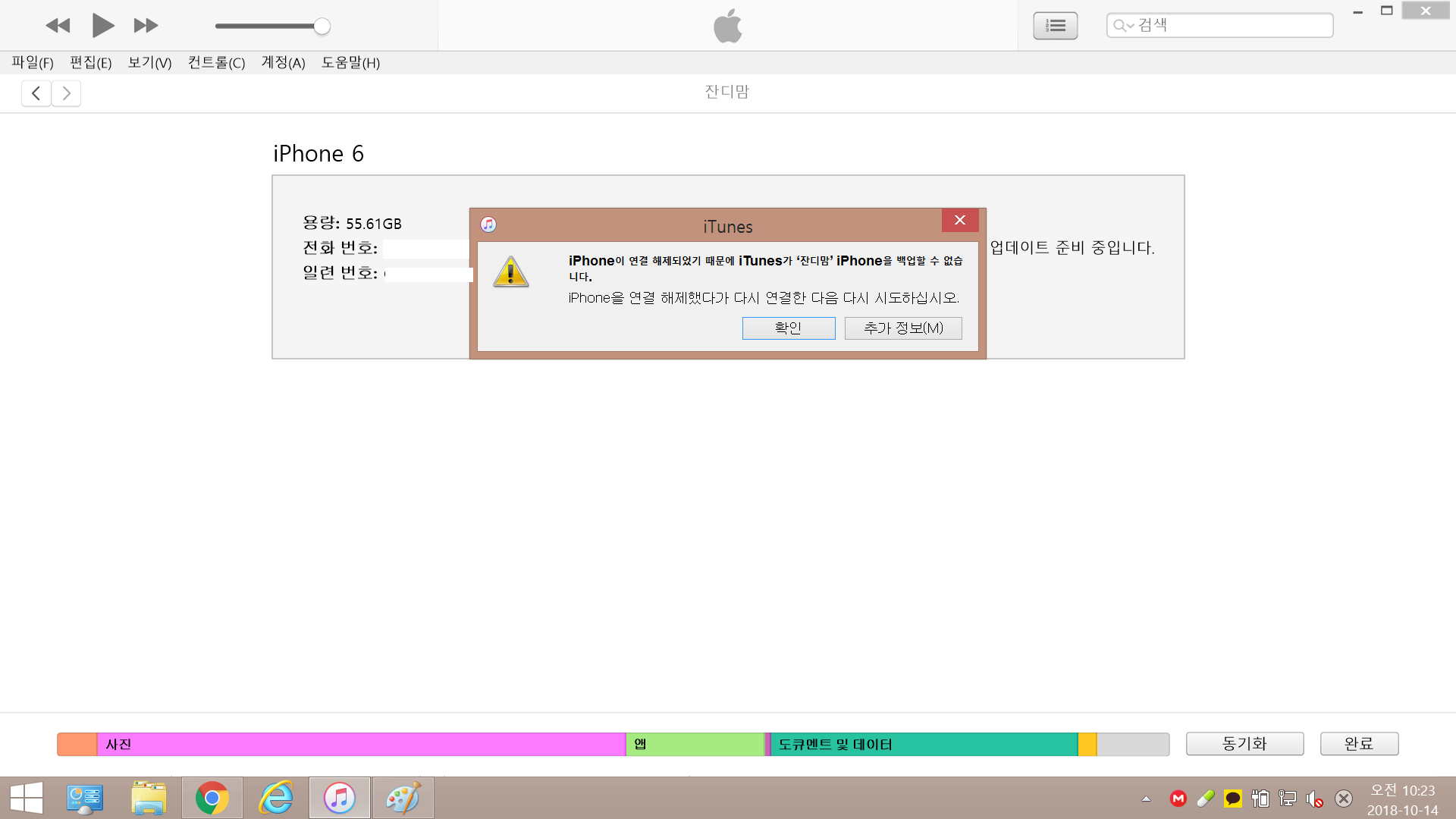The image size is (1456, 819).
Task: Open iTunes from the taskbar
Action: point(340,798)
